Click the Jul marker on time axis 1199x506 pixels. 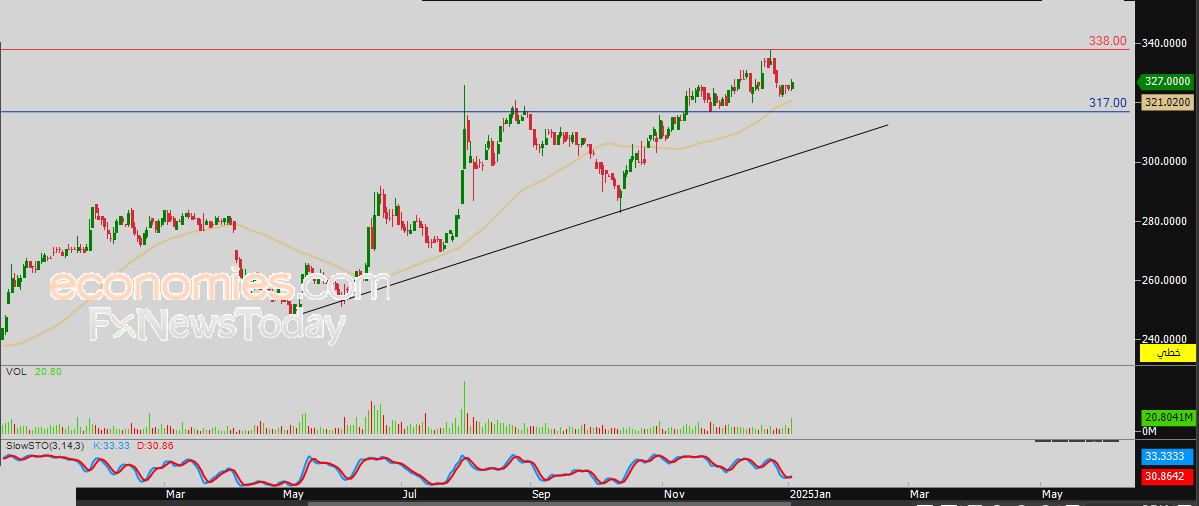(x=408, y=494)
